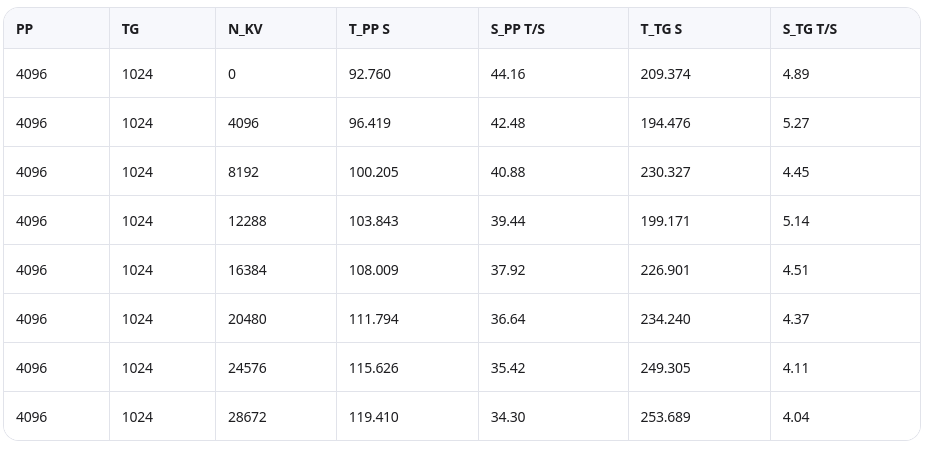The height and width of the screenshot is (451, 932).
Task: Select the cell containing 40.88
Action: click(508, 172)
